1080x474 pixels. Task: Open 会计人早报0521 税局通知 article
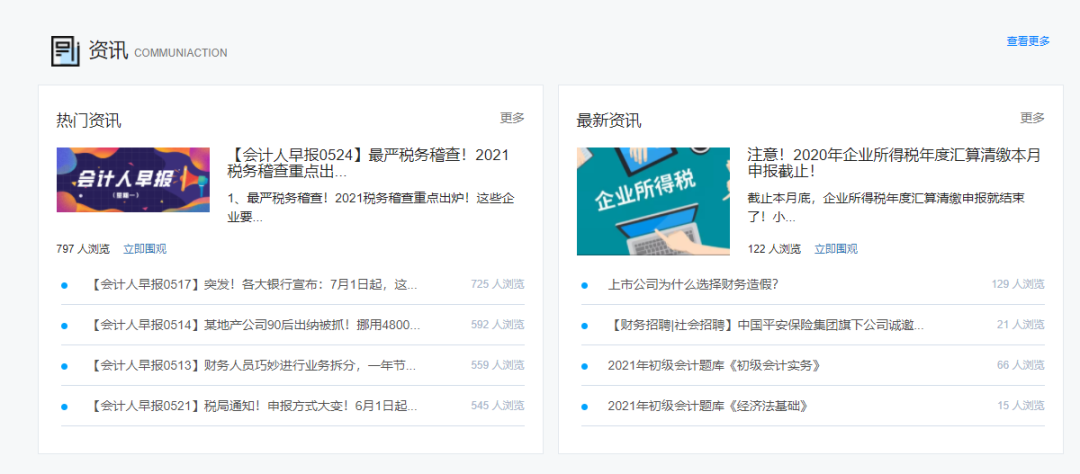254,406
